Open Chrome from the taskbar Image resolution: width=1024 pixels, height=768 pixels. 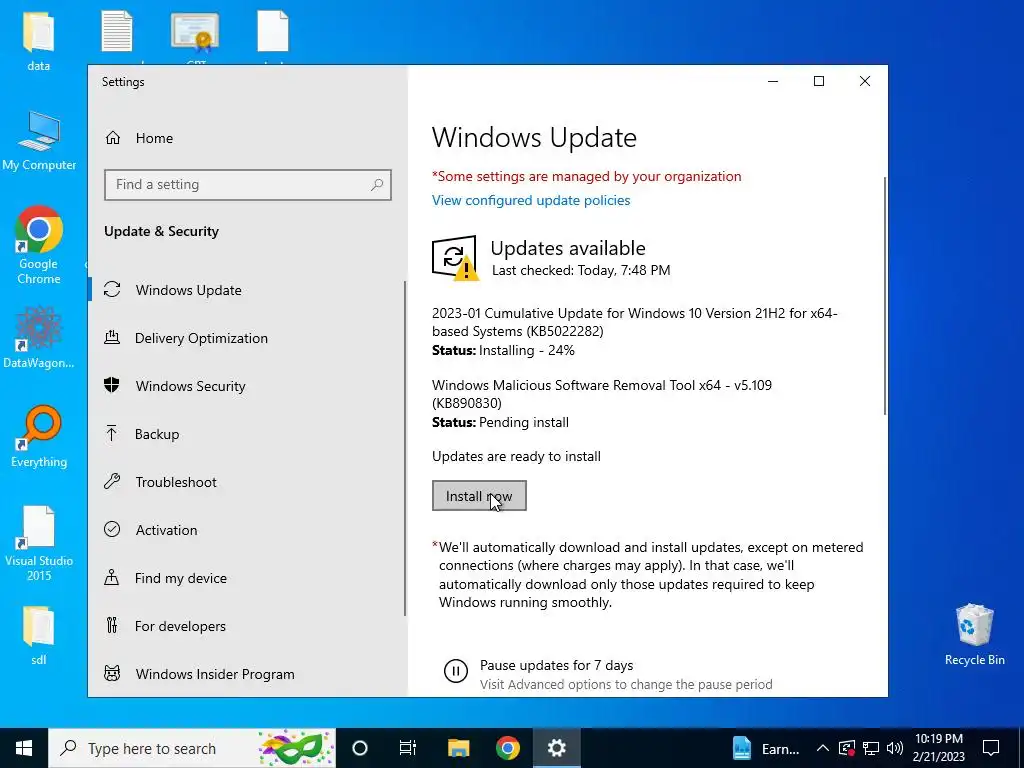(507, 748)
